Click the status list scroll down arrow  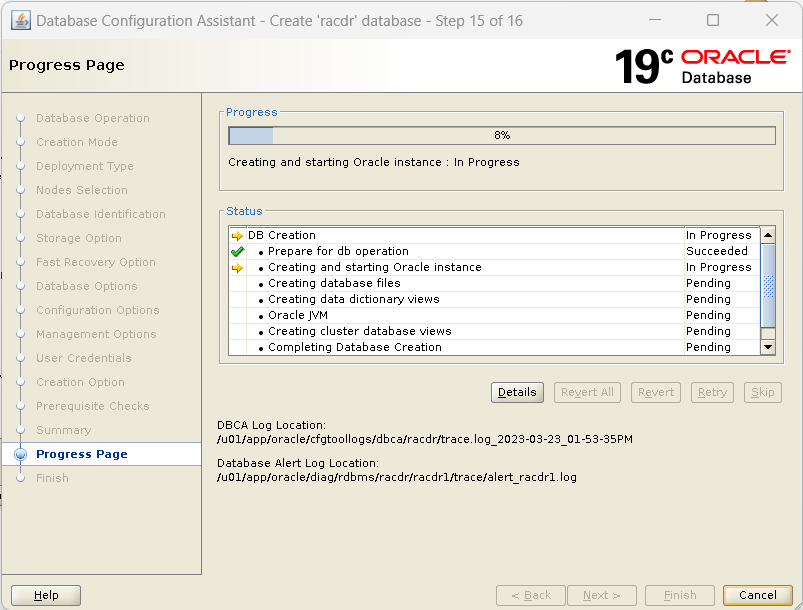pyautogui.click(x=768, y=347)
